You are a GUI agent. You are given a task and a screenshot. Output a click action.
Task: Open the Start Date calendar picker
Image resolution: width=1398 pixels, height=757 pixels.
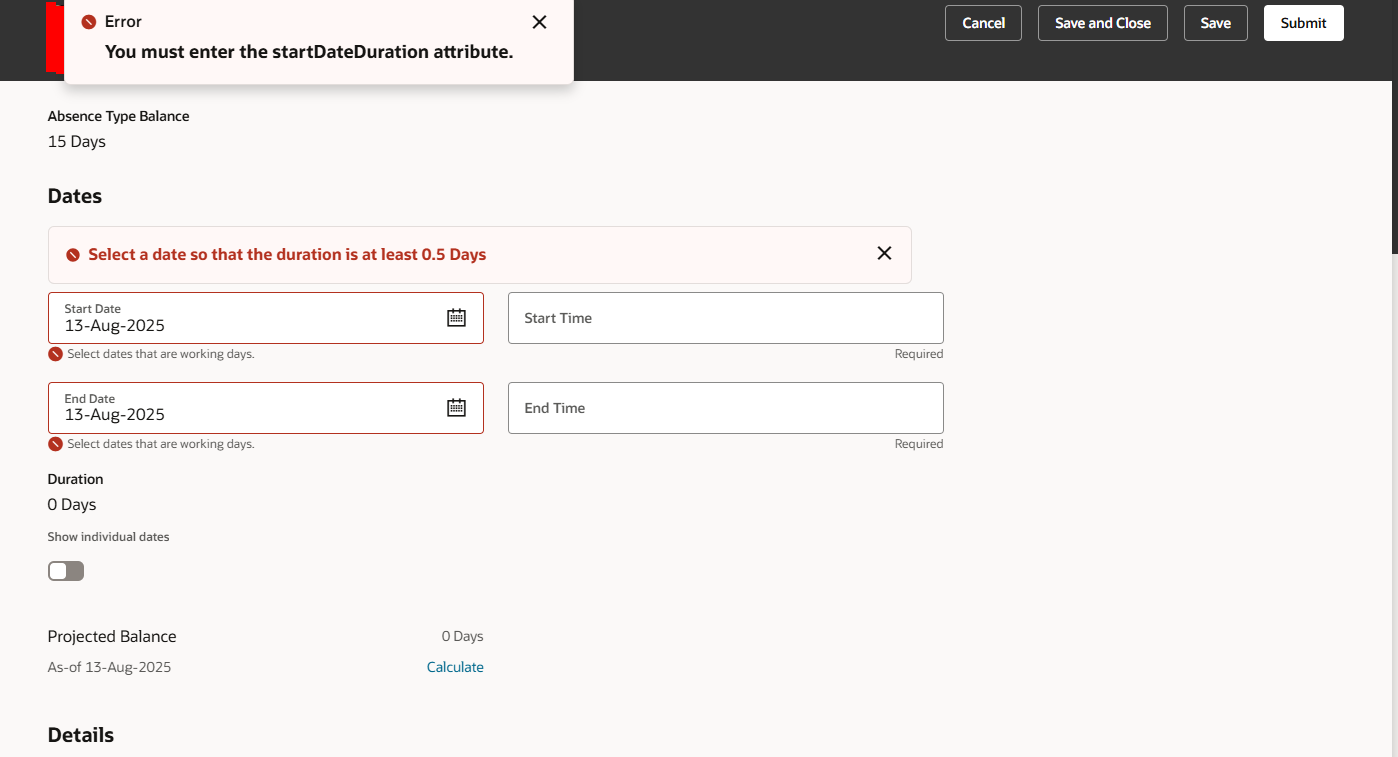[x=456, y=318]
